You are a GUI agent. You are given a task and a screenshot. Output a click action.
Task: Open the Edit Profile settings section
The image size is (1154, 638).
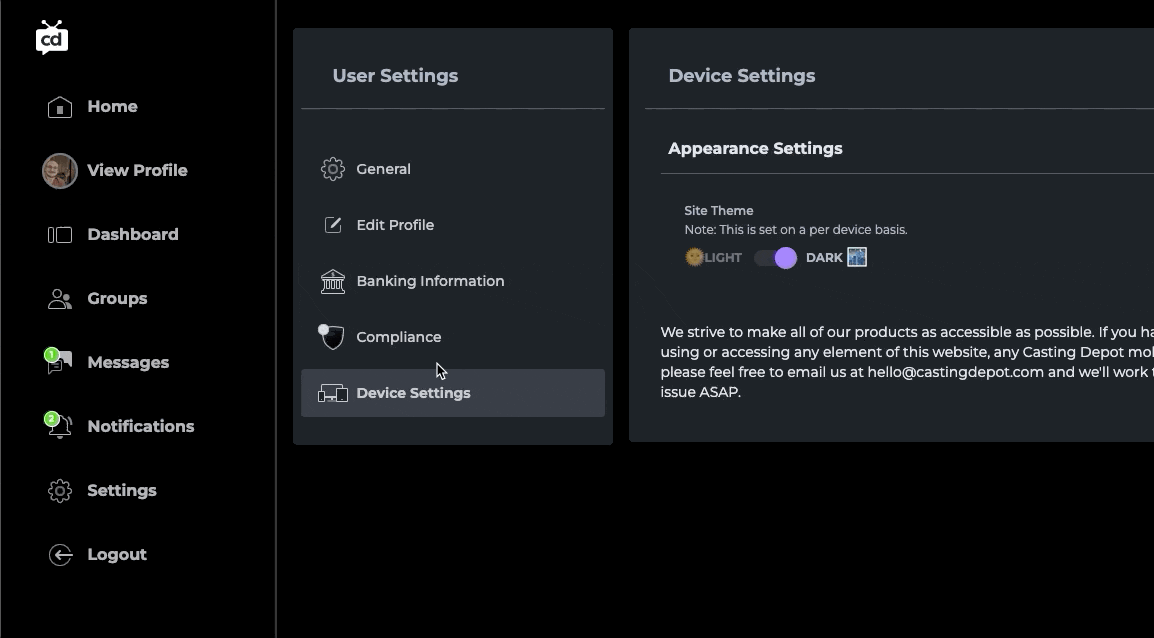click(x=395, y=225)
